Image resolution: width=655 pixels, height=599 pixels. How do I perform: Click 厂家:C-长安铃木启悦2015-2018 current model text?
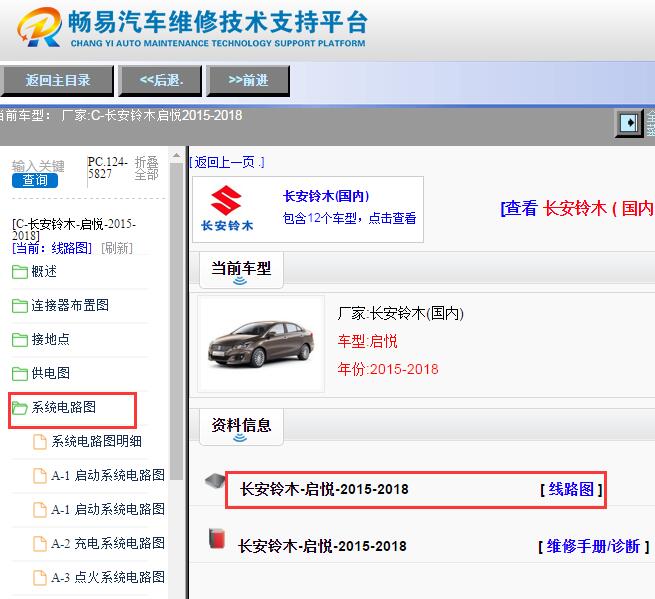pos(152,115)
